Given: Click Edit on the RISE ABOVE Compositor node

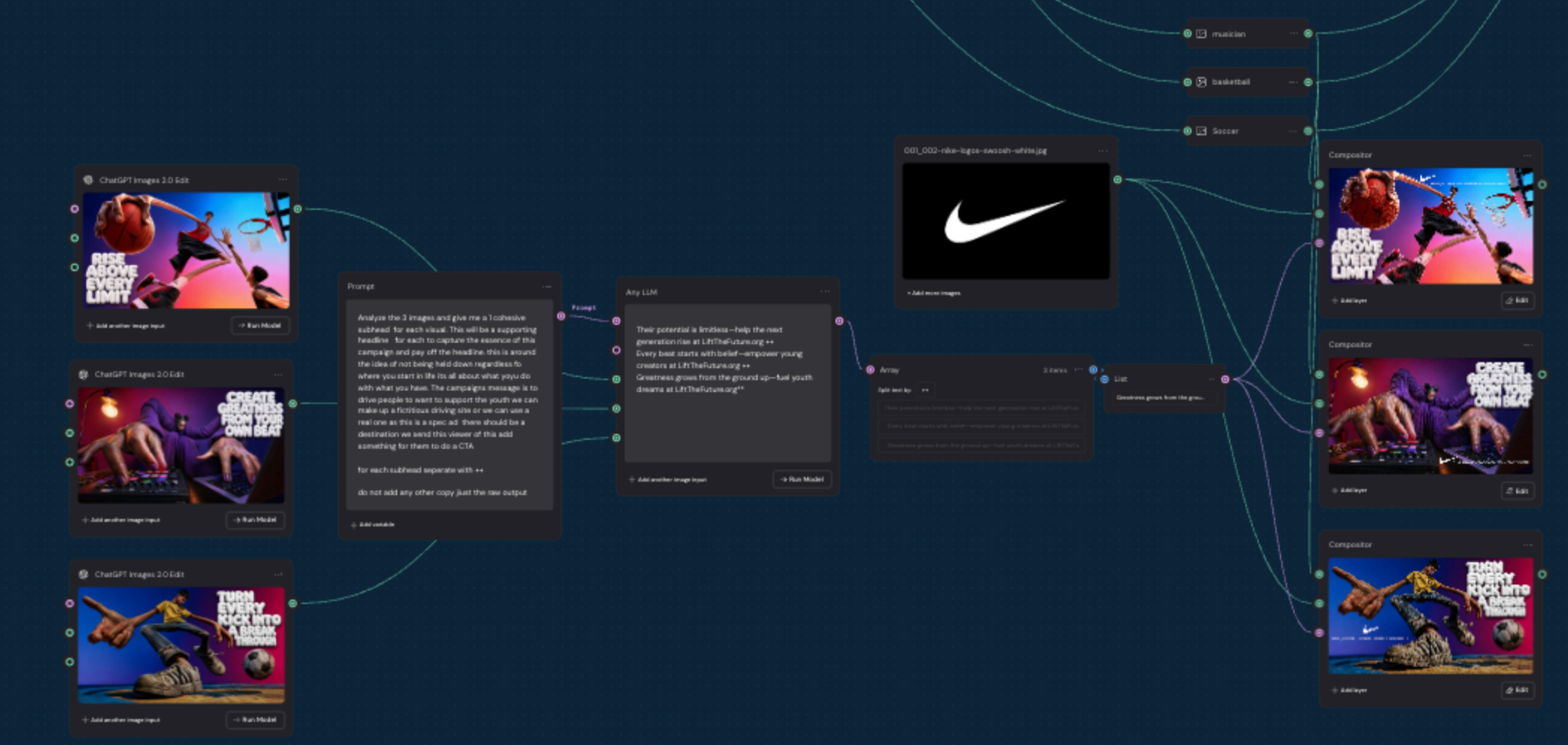Looking at the screenshot, I should [1518, 300].
